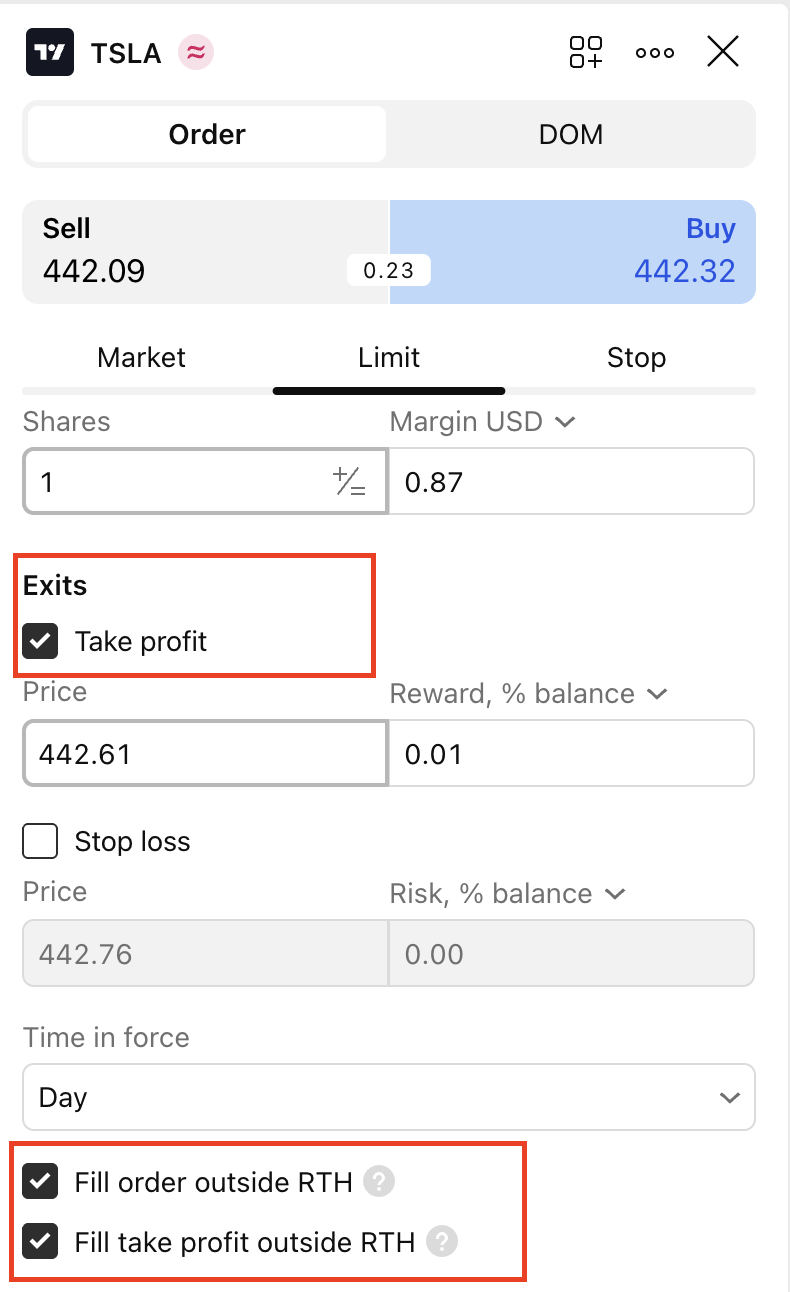790x1292 pixels.
Task: Select the Market order type tab
Action: point(141,358)
